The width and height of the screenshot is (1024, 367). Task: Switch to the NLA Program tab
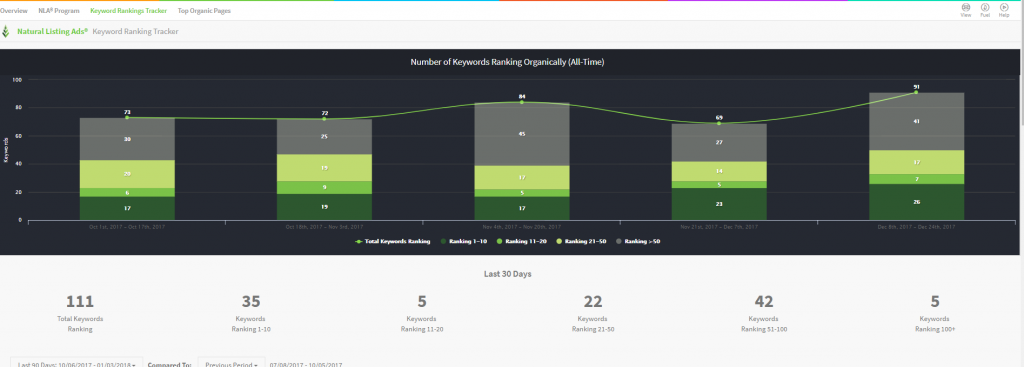click(59, 11)
